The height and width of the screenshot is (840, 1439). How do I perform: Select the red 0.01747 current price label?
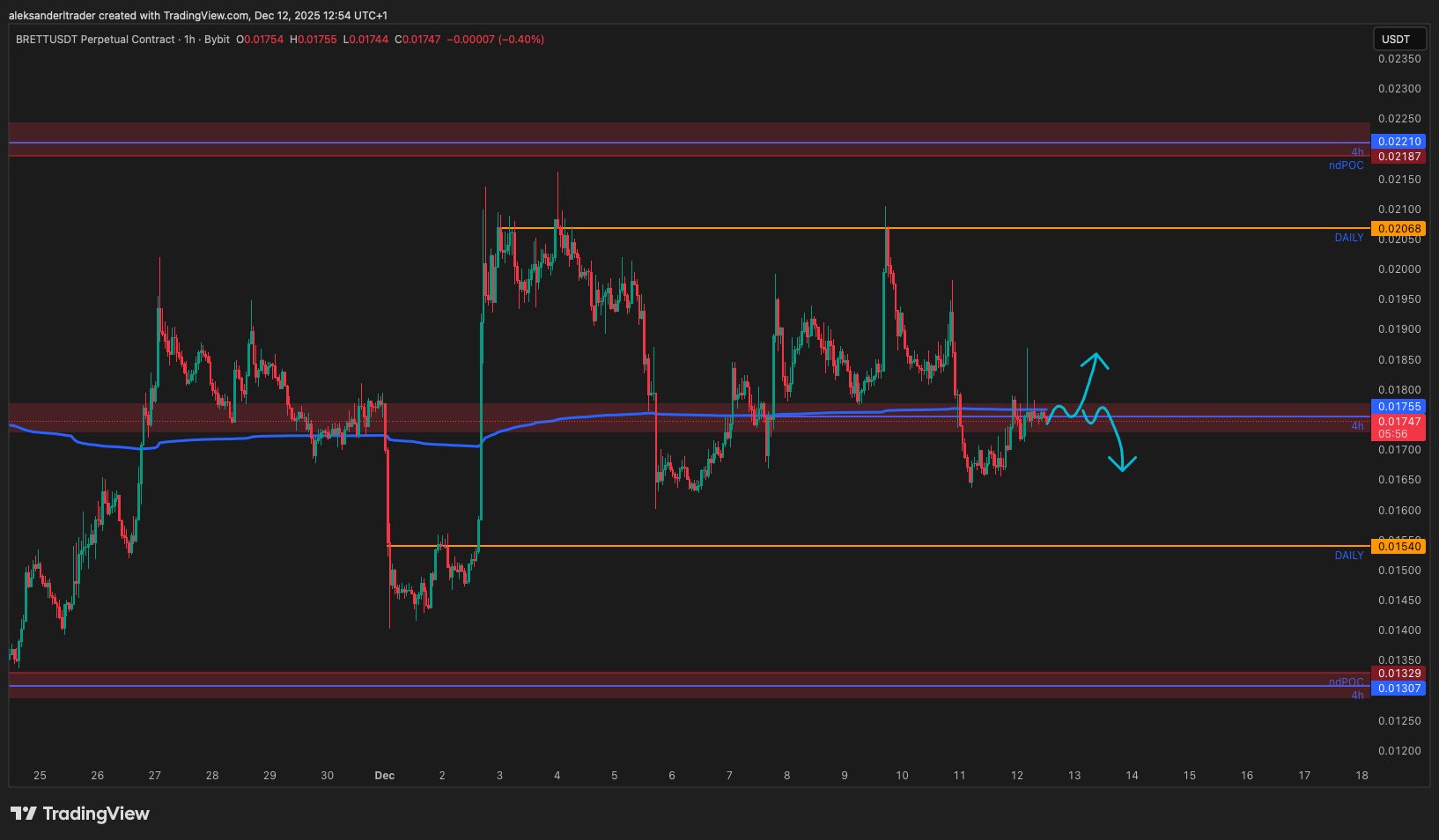click(x=1398, y=422)
